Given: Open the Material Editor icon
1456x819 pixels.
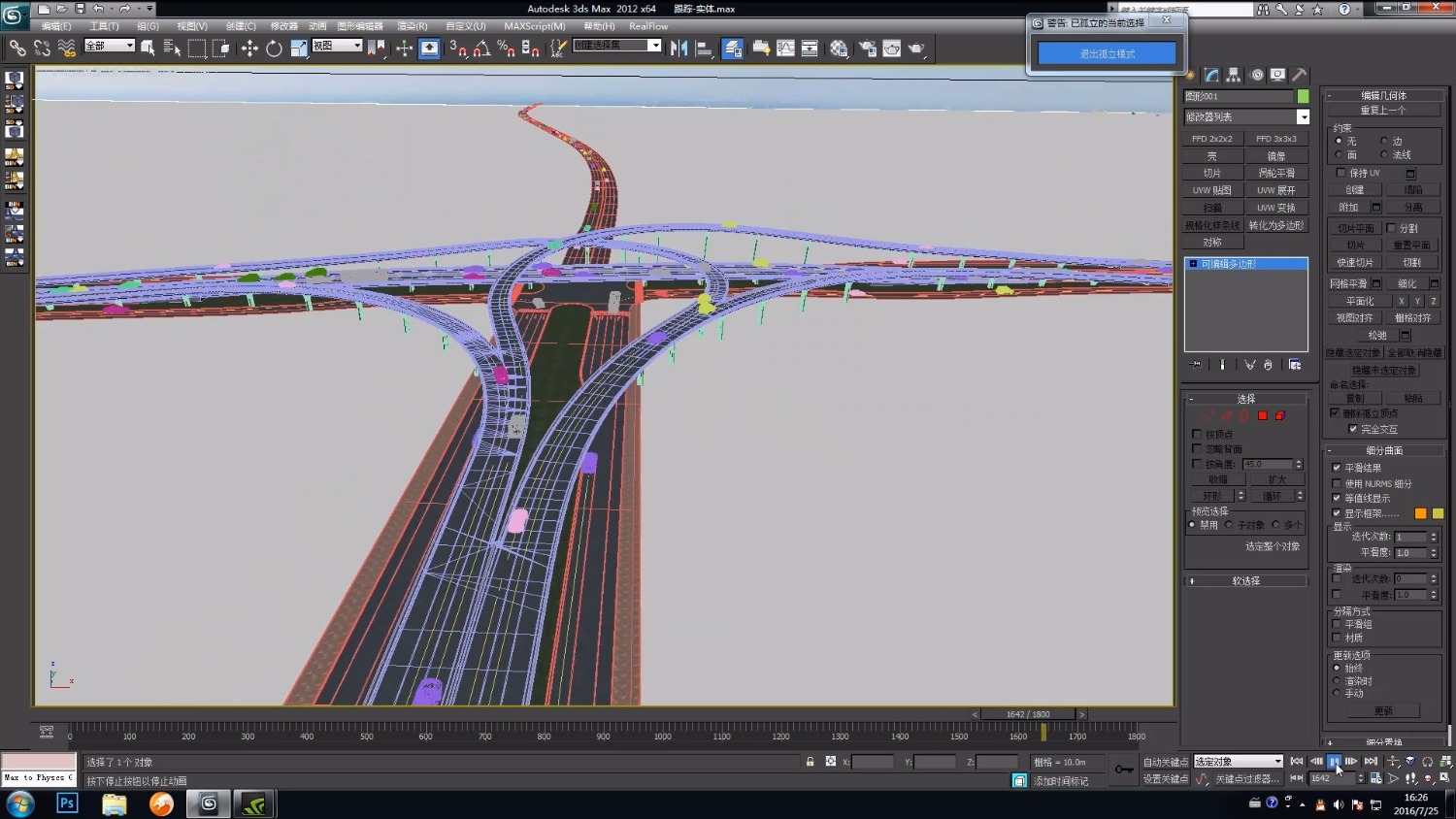Looking at the screenshot, I should [x=839, y=48].
